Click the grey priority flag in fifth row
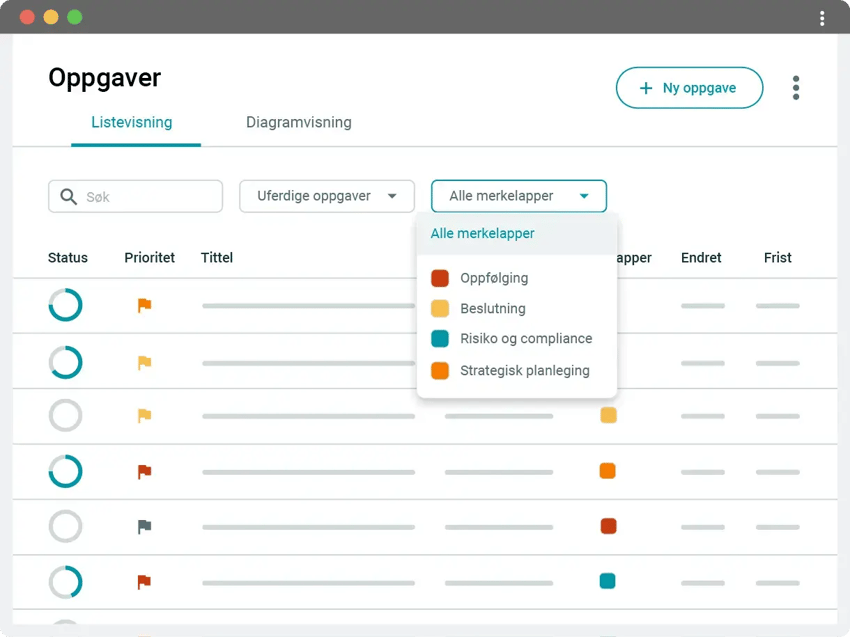The height and width of the screenshot is (637, 850). coord(145,526)
